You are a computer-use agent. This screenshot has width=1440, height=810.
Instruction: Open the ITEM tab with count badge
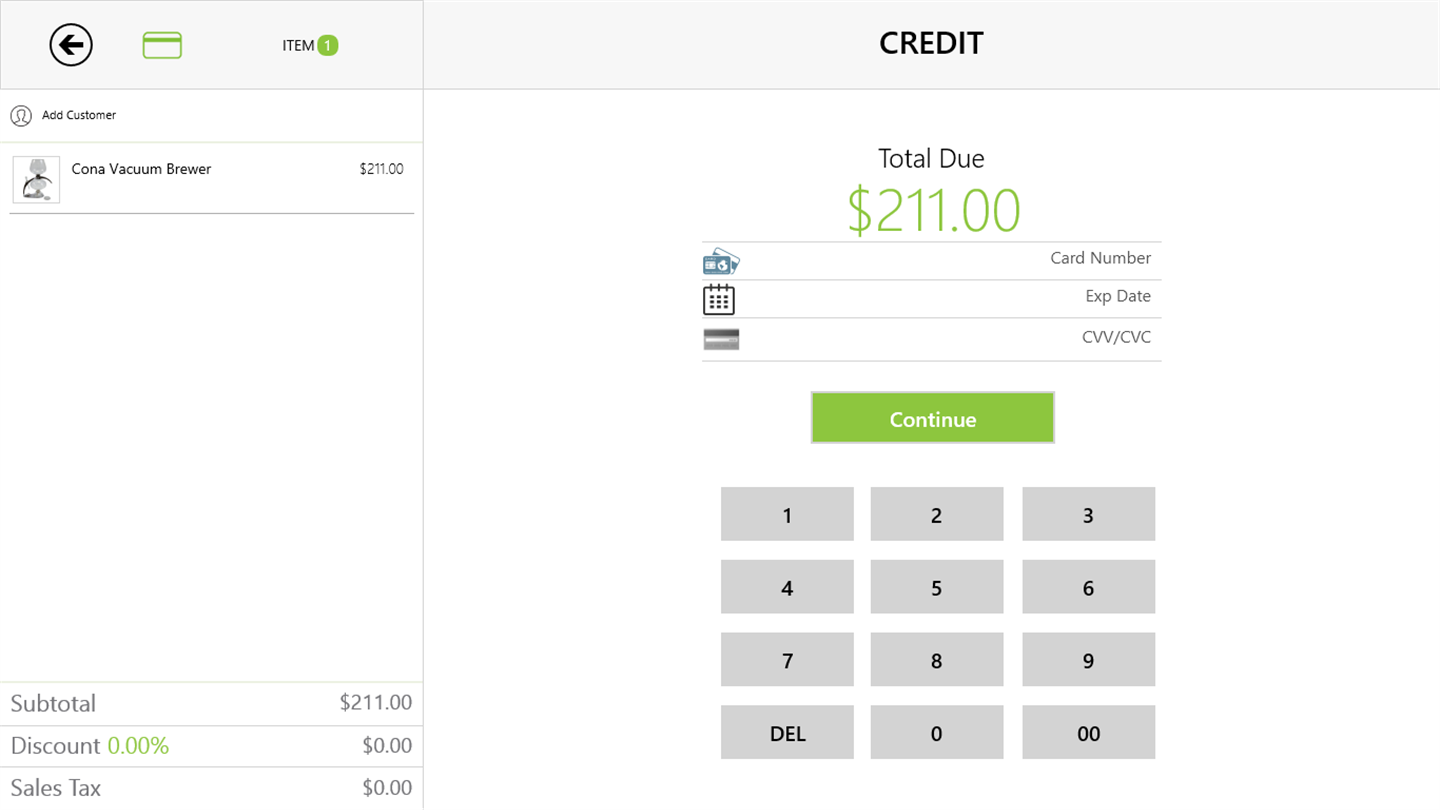(310, 45)
